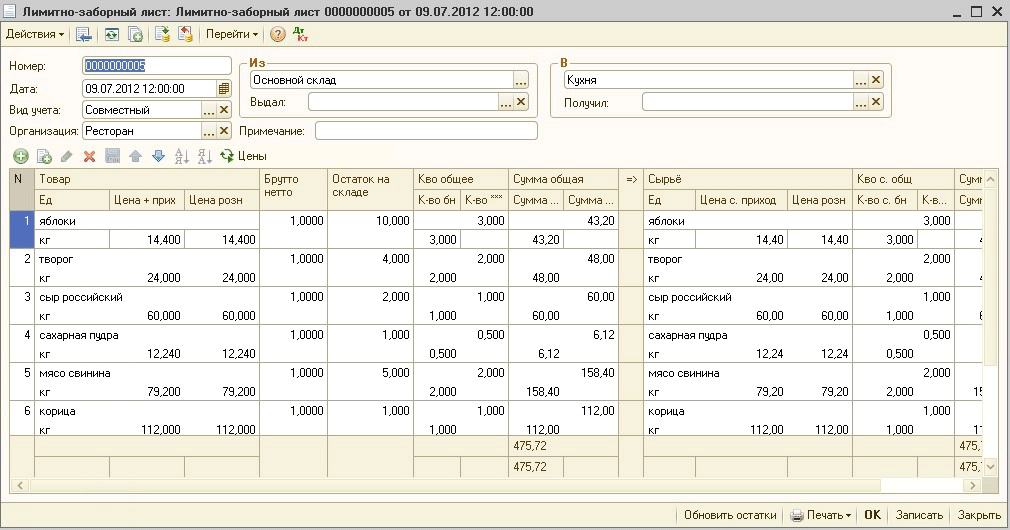The height and width of the screenshot is (530, 1010).
Task: Click the Обновить остатки button
Action: click(x=730, y=515)
